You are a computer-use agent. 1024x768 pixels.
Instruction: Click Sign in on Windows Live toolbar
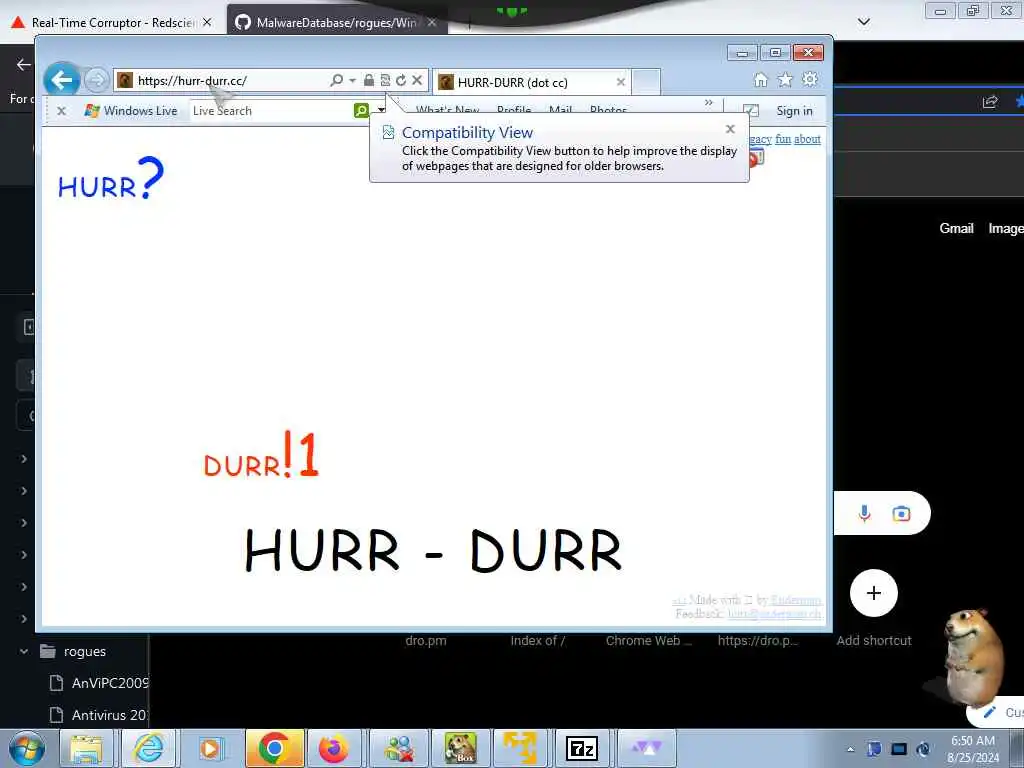tap(794, 111)
